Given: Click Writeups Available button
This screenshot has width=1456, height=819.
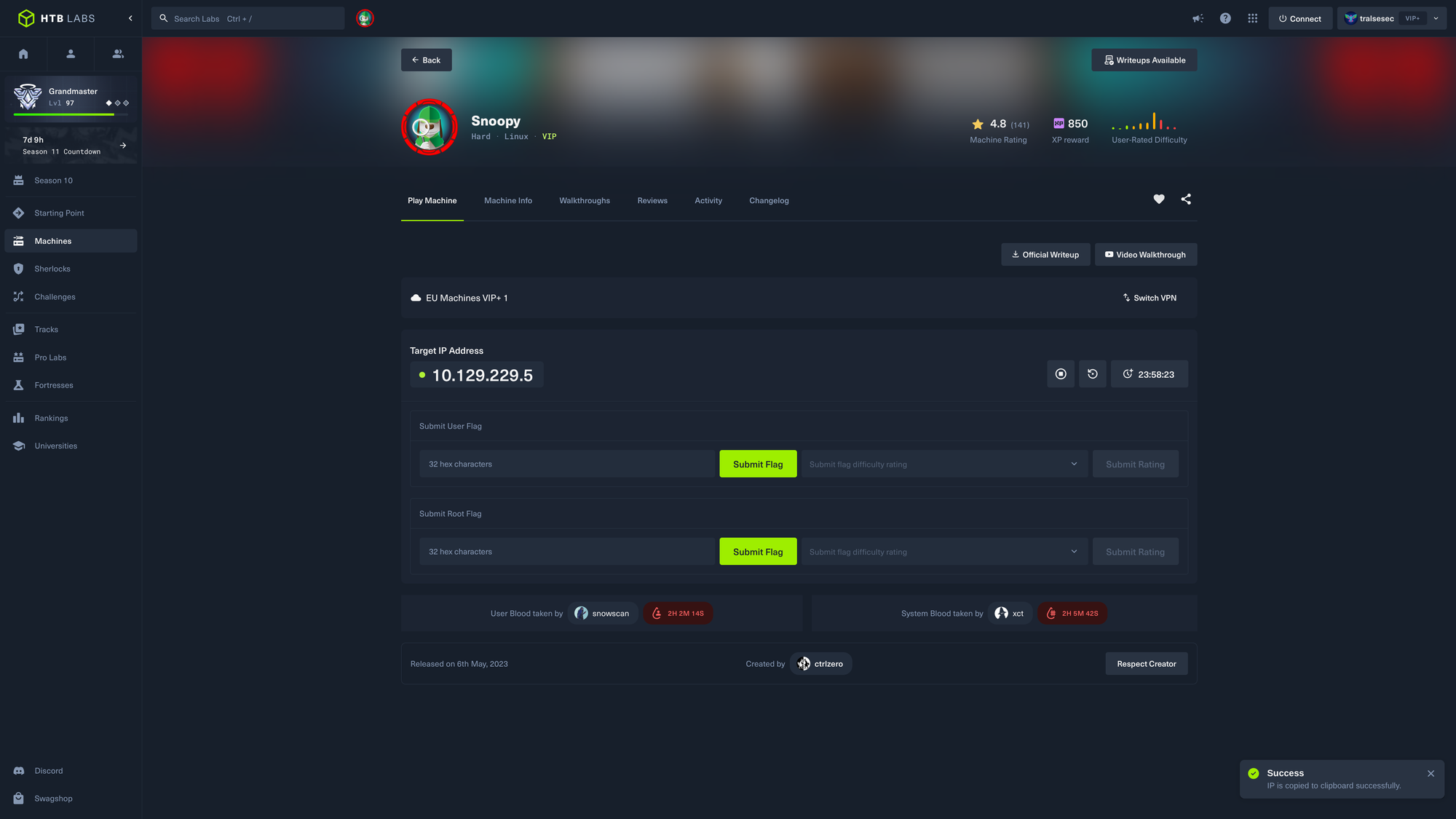Looking at the screenshot, I should click(x=1144, y=60).
